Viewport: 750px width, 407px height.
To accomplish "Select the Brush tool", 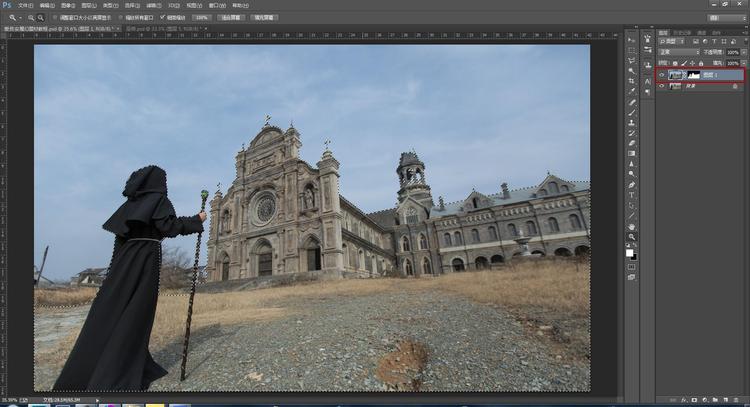I will (631, 112).
